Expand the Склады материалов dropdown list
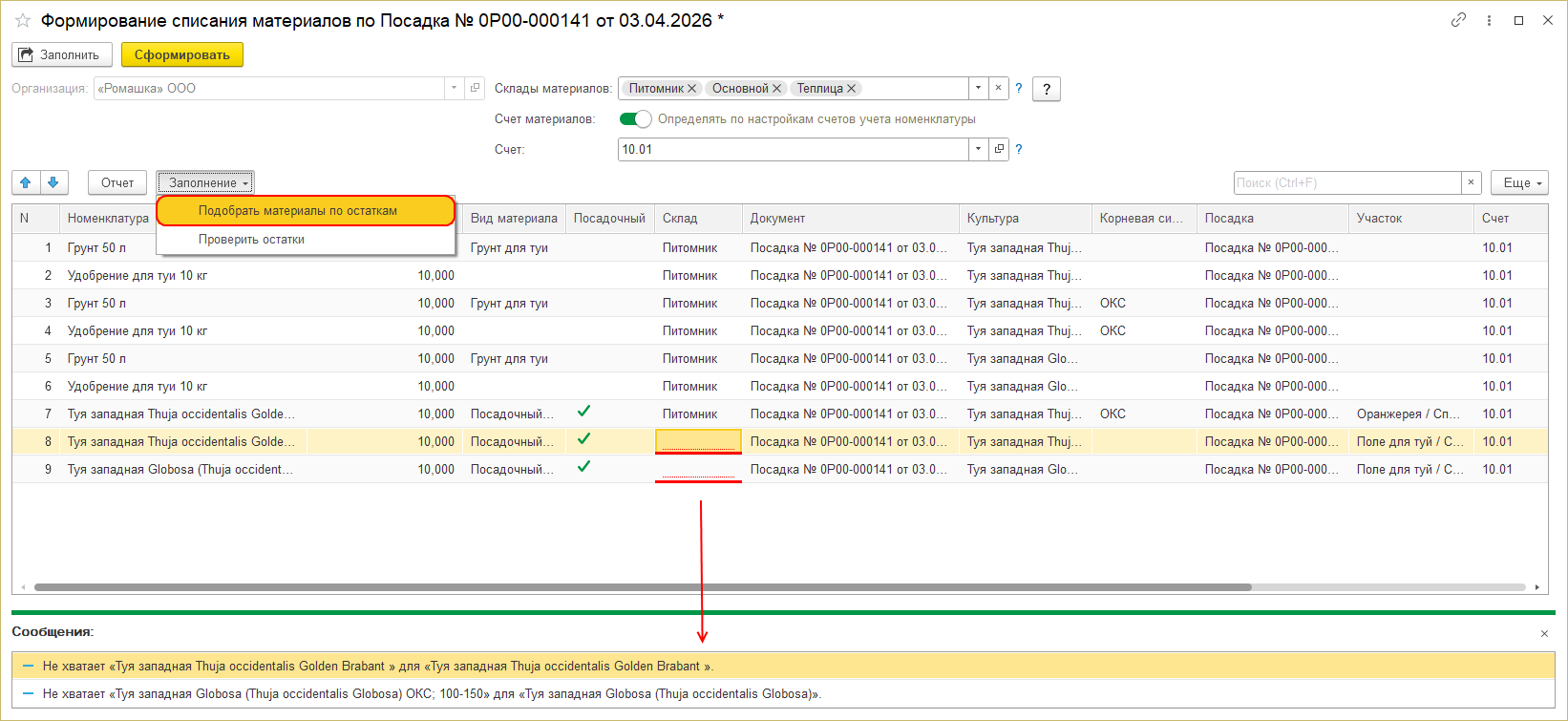Viewport: 1568px width, 721px height. (978, 89)
